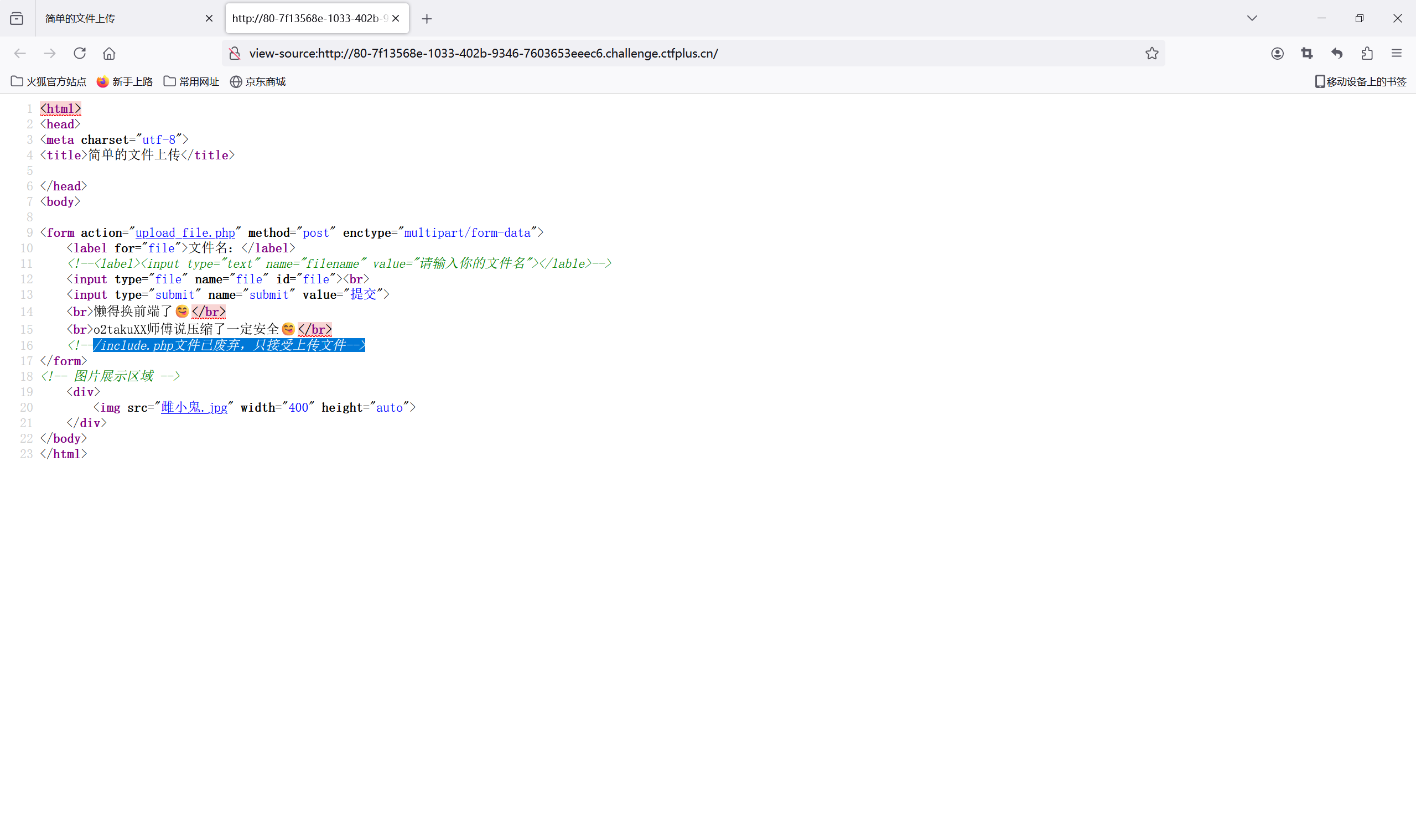Click the file input type line
This screenshot has height=840, width=1416.
[x=218, y=279]
